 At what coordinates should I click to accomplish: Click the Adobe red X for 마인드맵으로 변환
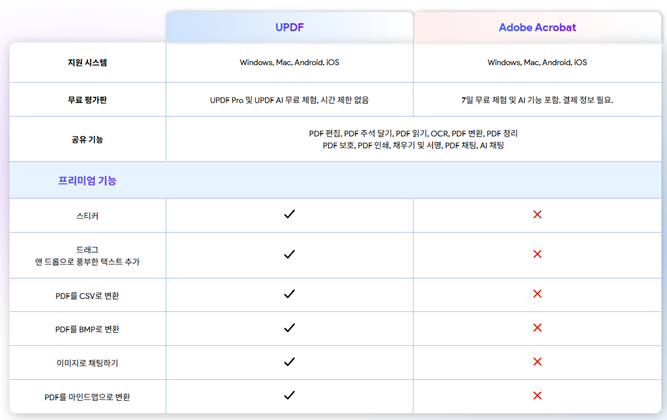point(537,396)
